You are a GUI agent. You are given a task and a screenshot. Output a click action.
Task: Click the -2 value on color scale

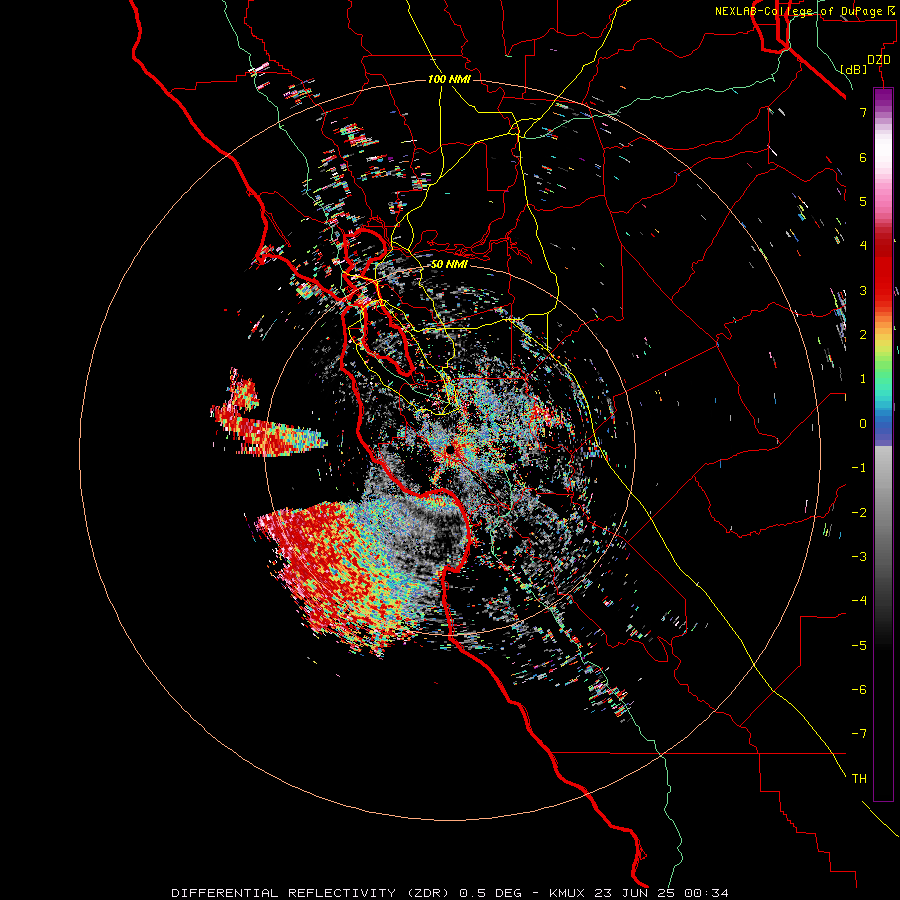click(x=859, y=513)
